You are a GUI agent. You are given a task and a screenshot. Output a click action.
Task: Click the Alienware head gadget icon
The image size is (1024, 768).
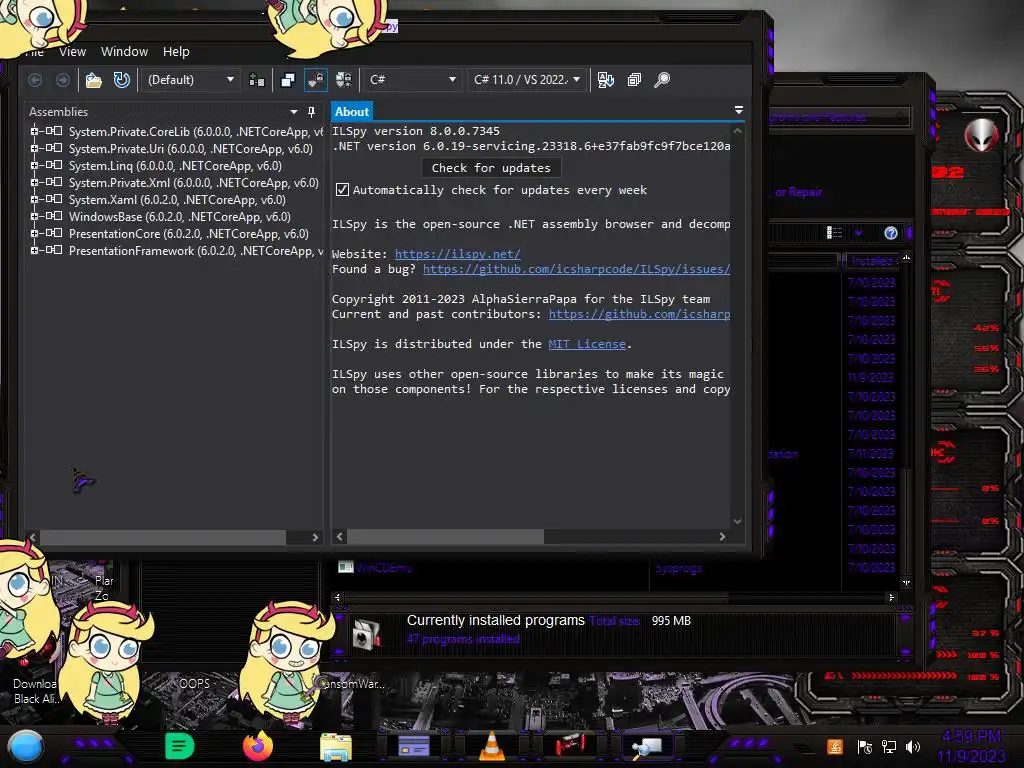tap(982, 136)
